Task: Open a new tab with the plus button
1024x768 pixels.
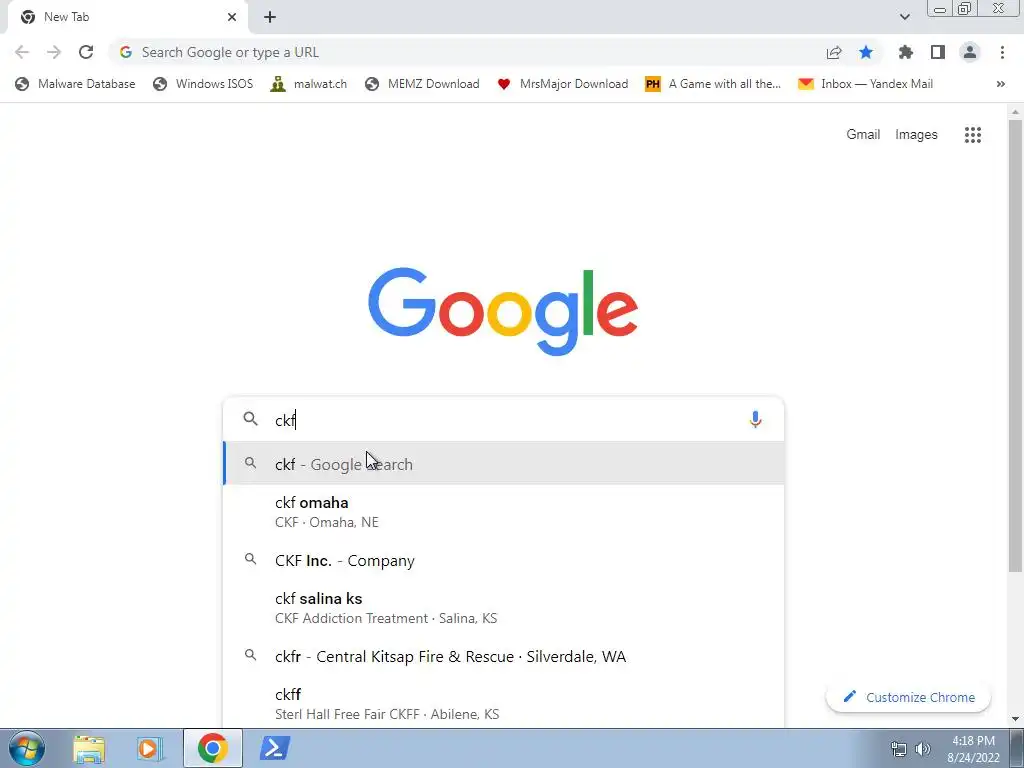Action: 270,17
